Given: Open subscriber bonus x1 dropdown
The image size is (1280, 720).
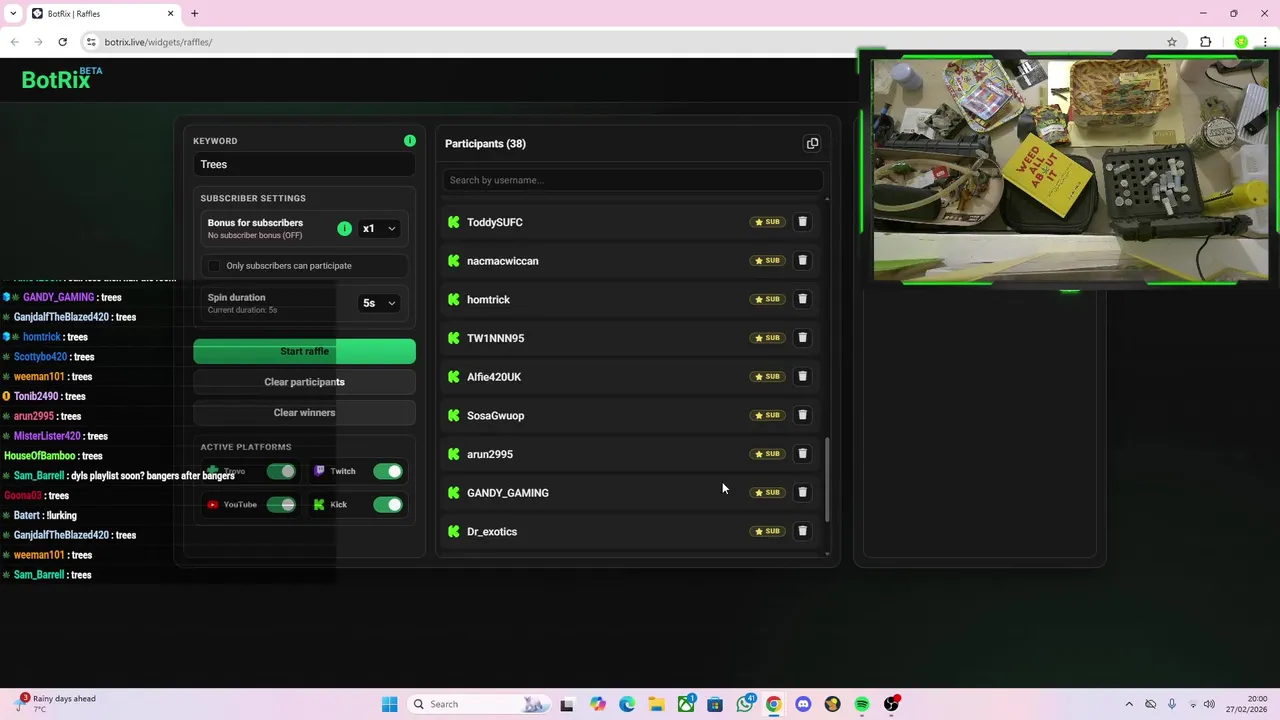Looking at the screenshot, I should click(x=379, y=229).
